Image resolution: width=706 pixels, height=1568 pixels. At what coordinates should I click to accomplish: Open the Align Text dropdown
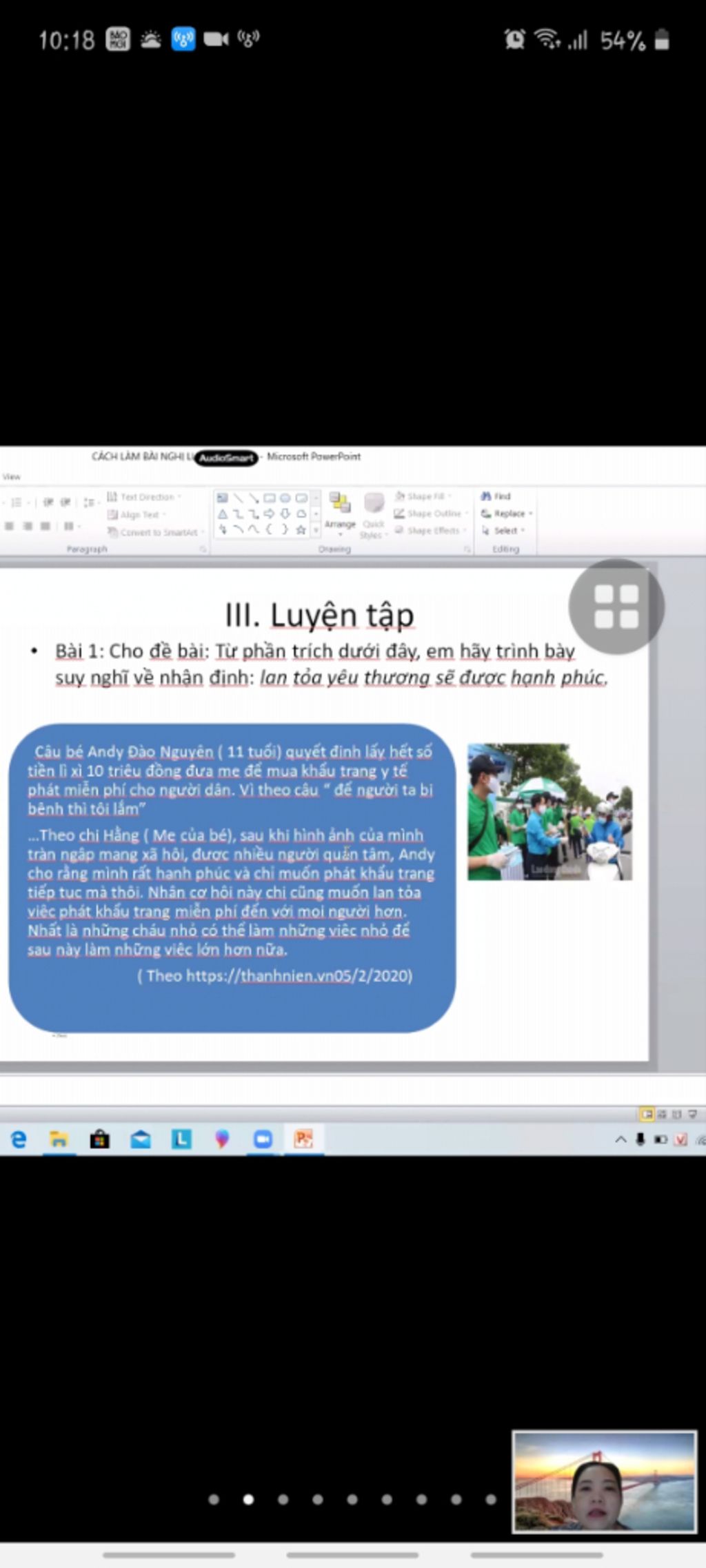pos(137,515)
